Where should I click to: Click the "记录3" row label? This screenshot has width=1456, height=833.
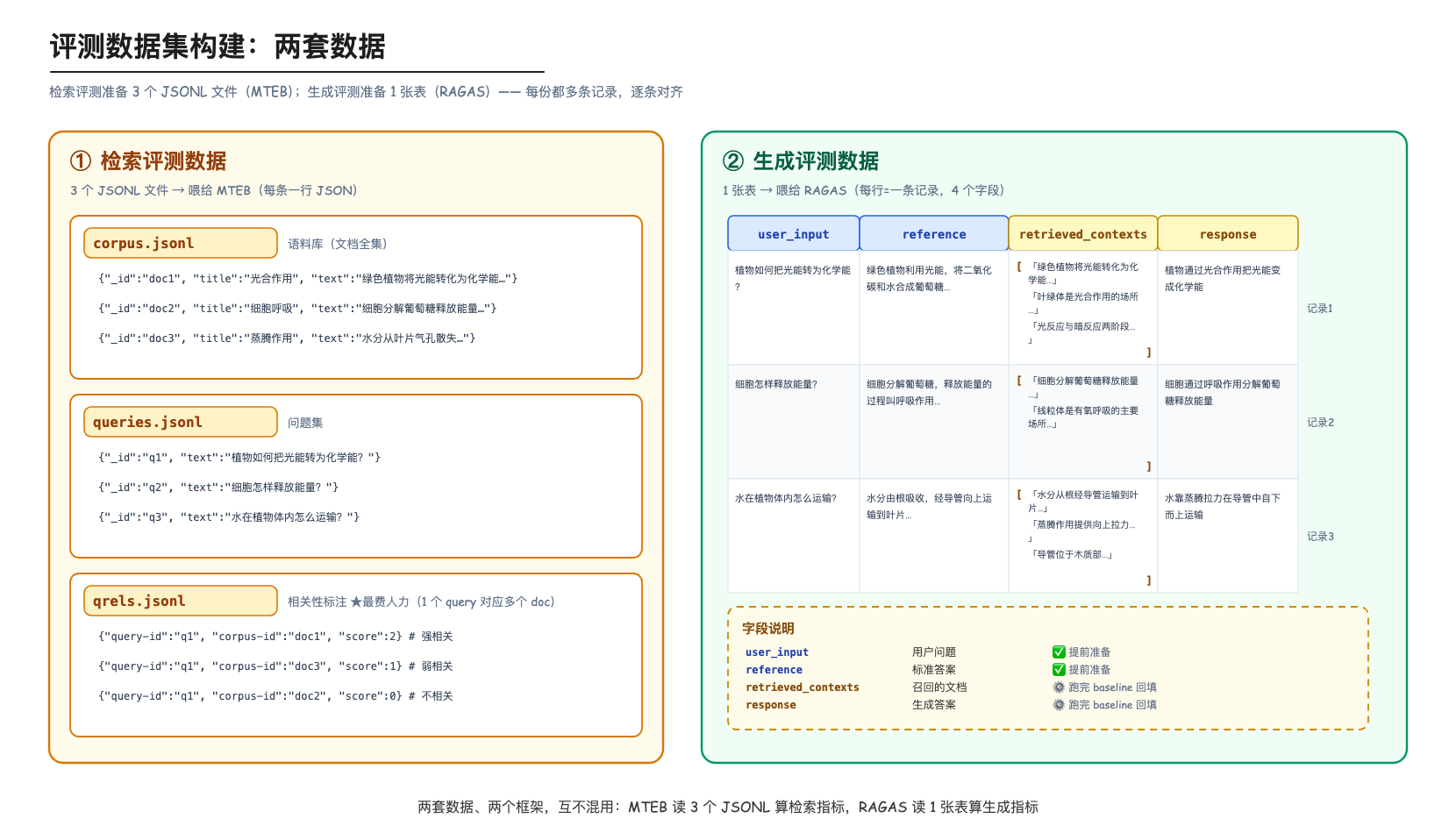pyautogui.click(x=1320, y=536)
